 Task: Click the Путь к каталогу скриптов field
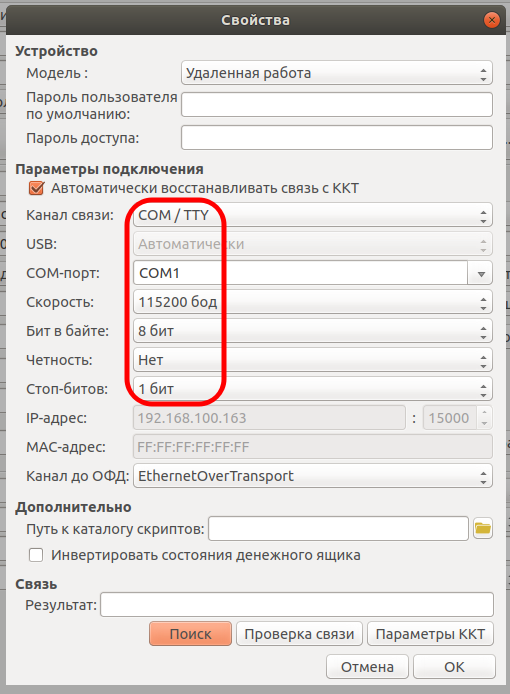tap(338, 528)
